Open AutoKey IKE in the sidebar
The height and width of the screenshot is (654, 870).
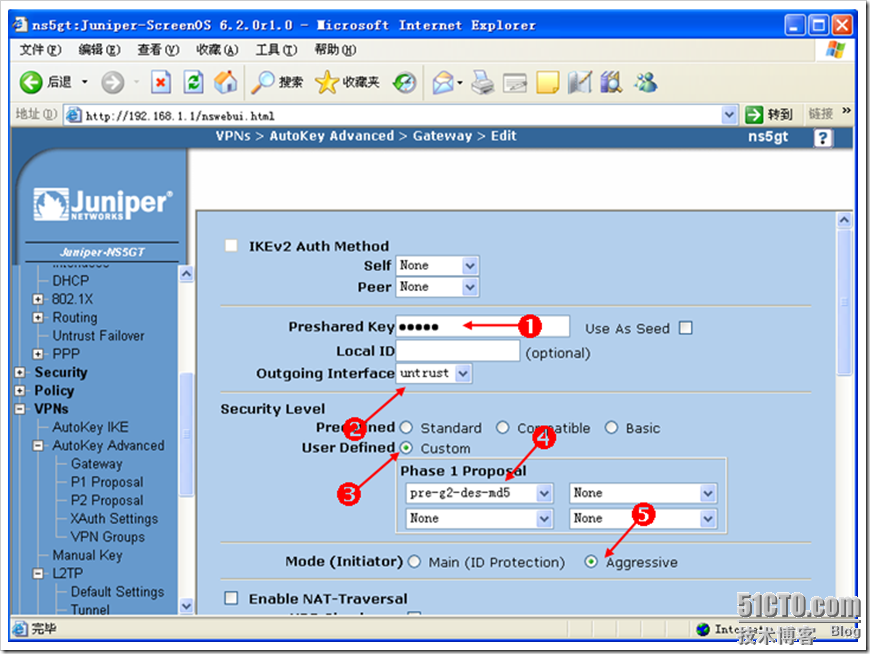click(x=90, y=427)
